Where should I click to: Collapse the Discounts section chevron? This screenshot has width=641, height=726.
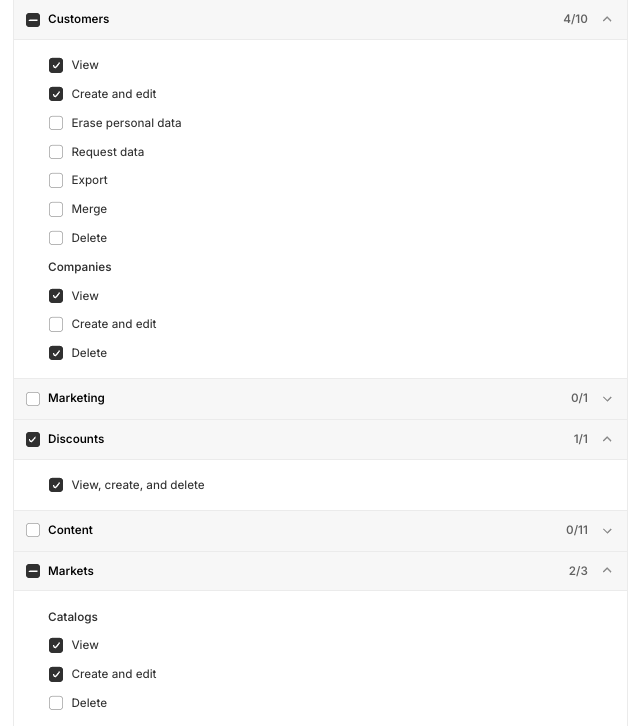[x=607, y=439]
